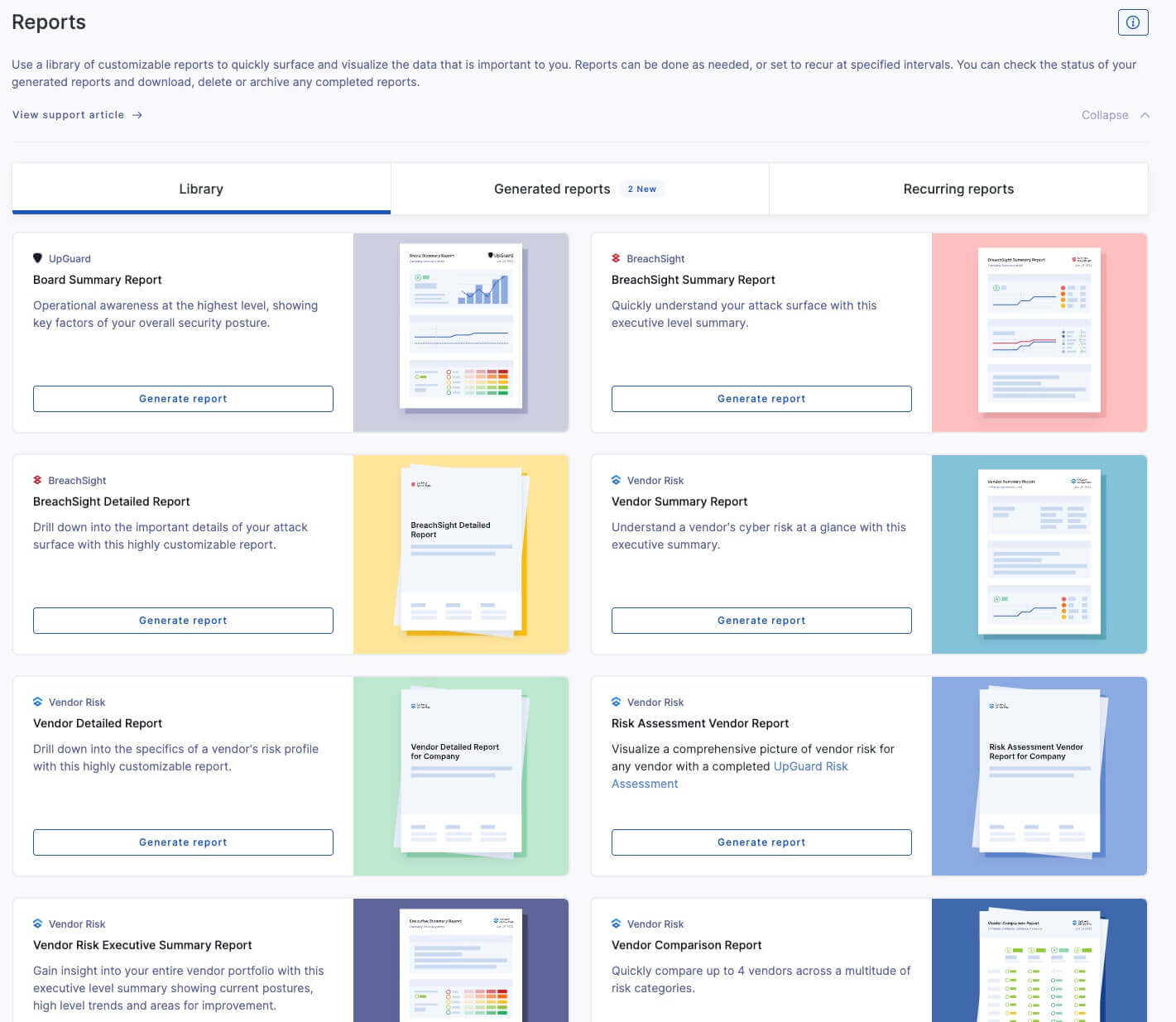This screenshot has height=1022, width=1176.
Task: Click BreachSight icon on BreachSight Summary Report card
Action: tap(616, 258)
